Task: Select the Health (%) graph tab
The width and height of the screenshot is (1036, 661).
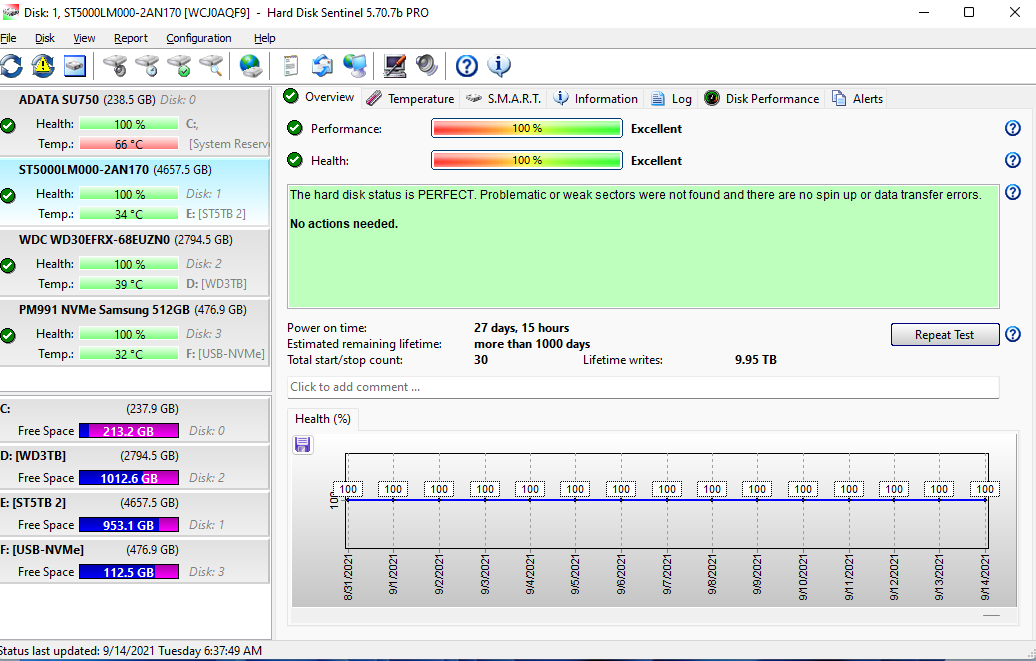Action: [x=322, y=418]
